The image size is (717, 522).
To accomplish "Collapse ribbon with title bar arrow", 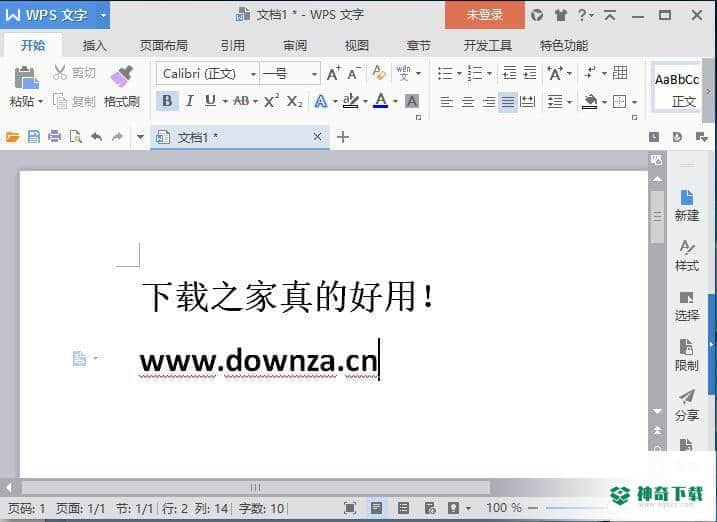I will [610, 16].
